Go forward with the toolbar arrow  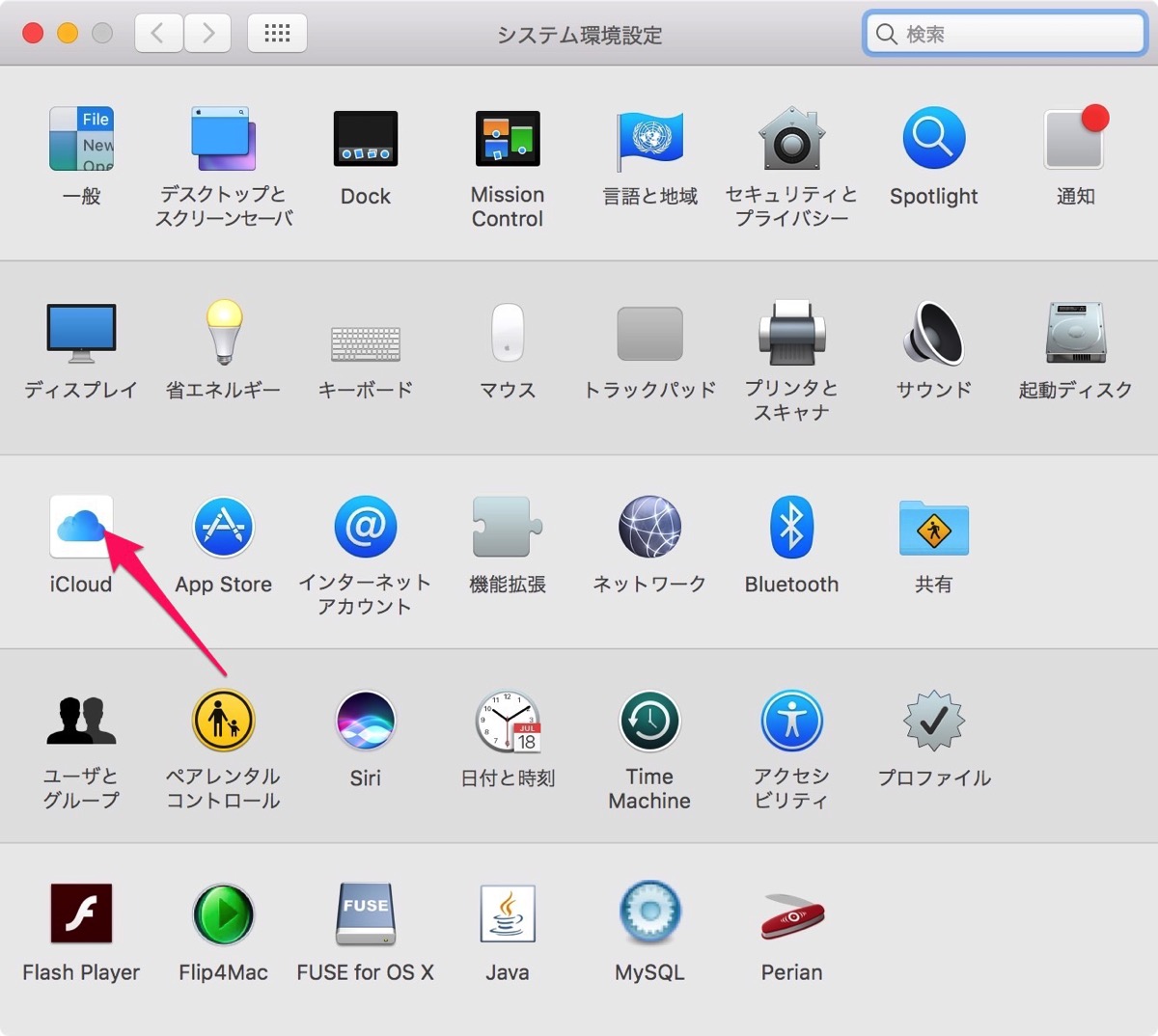207,34
